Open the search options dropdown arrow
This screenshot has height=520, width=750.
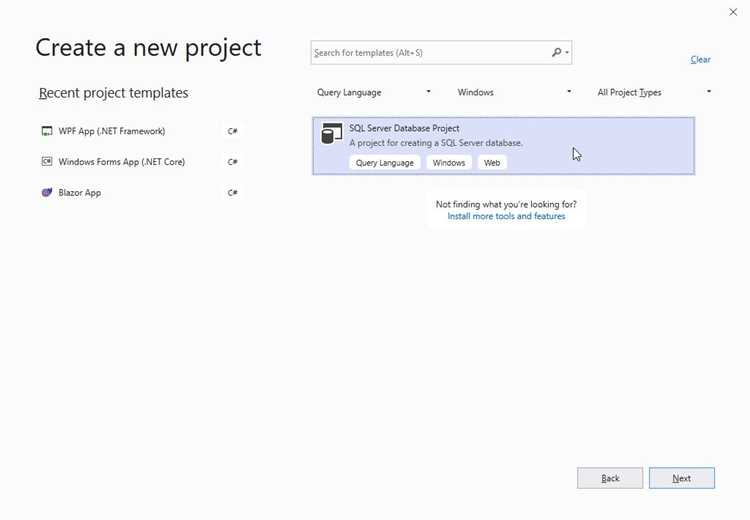click(x=567, y=52)
